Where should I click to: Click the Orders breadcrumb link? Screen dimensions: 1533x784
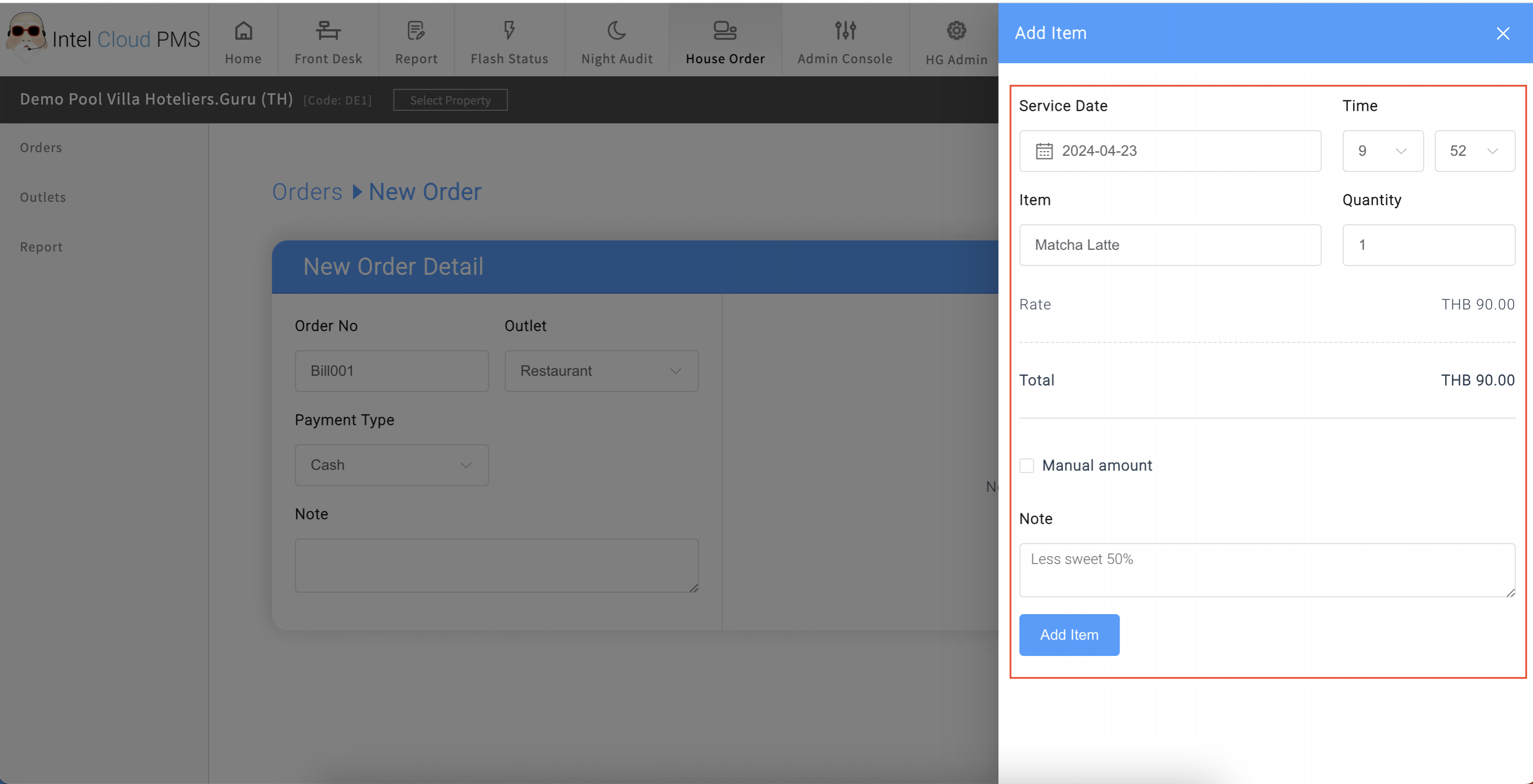click(307, 192)
